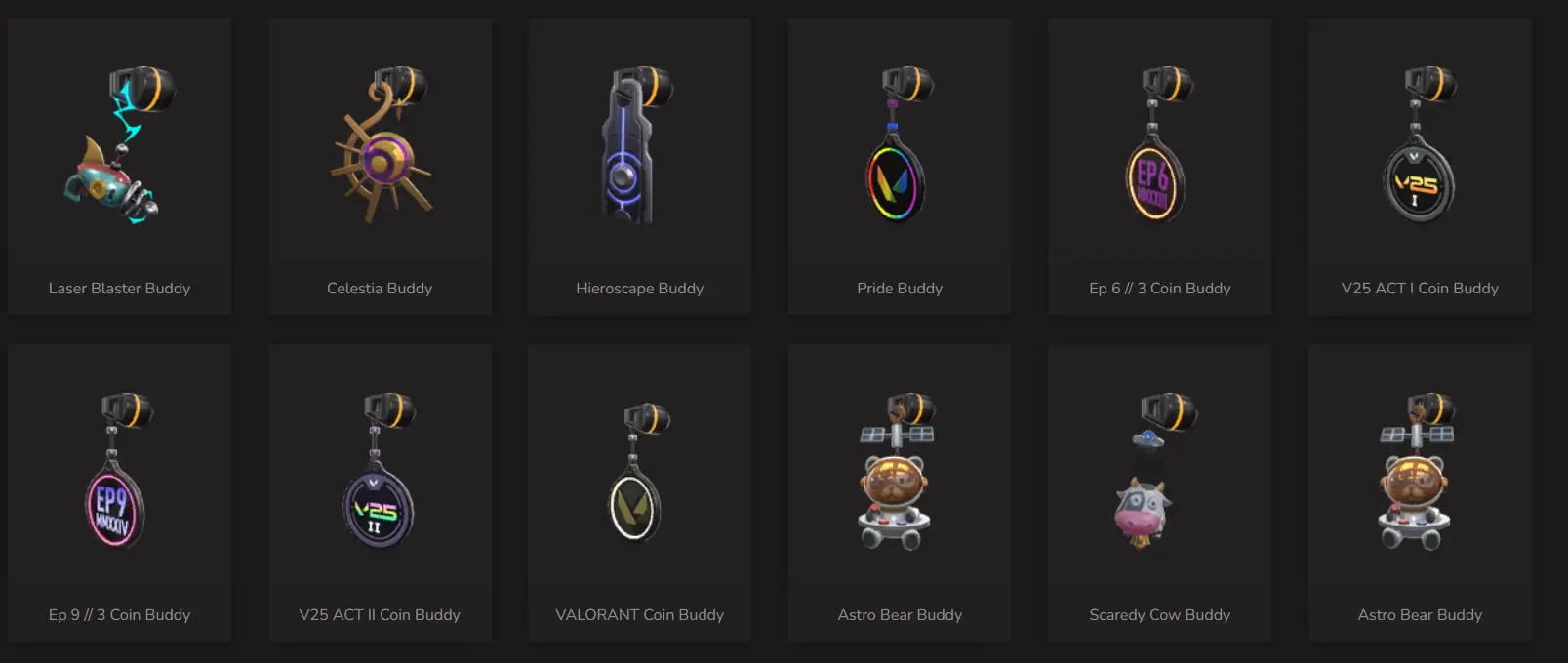The width and height of the screenshot is (1568, 663).
Task: Open the Laser Blaster Buddy label
Action: (119, 289)
